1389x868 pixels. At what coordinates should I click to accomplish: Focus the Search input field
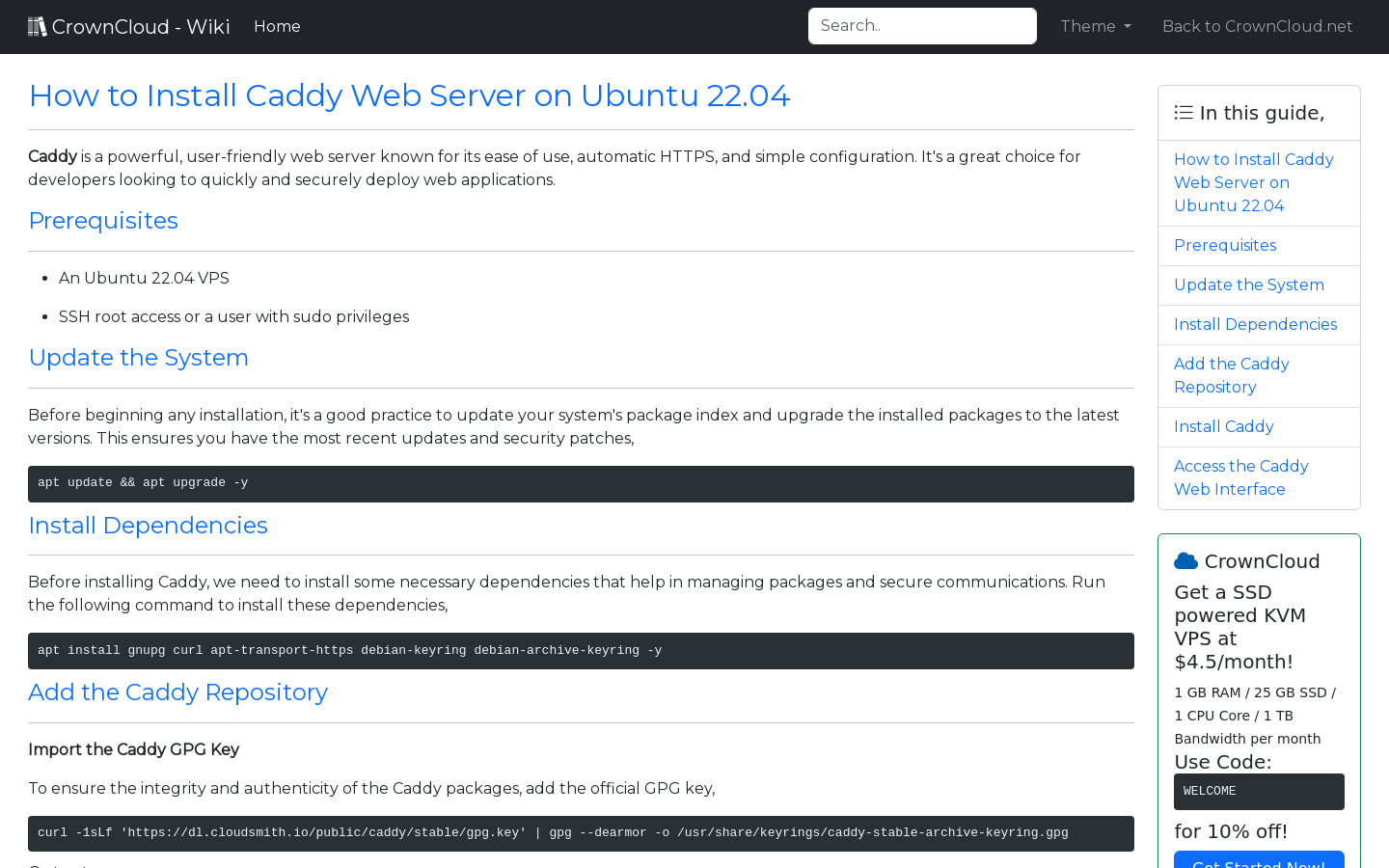point(922,26)
